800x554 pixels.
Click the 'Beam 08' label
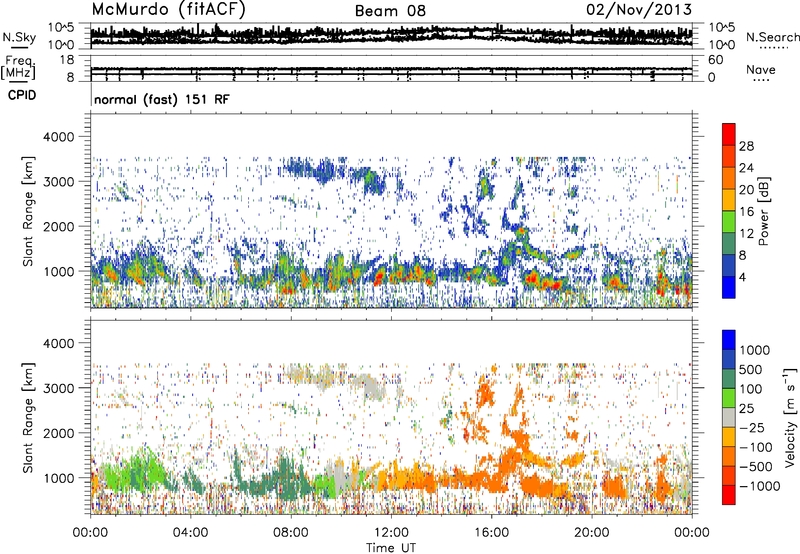[390, 11]
